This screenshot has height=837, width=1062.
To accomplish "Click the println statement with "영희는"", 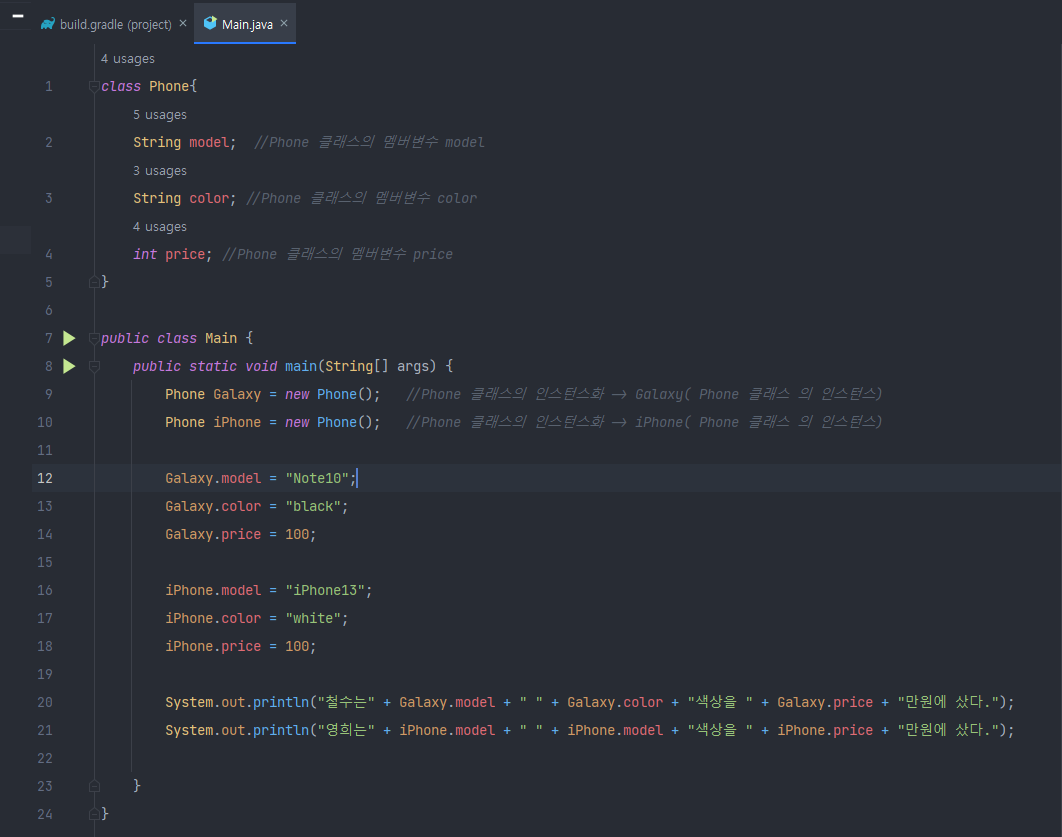I will tap(590, 730).
